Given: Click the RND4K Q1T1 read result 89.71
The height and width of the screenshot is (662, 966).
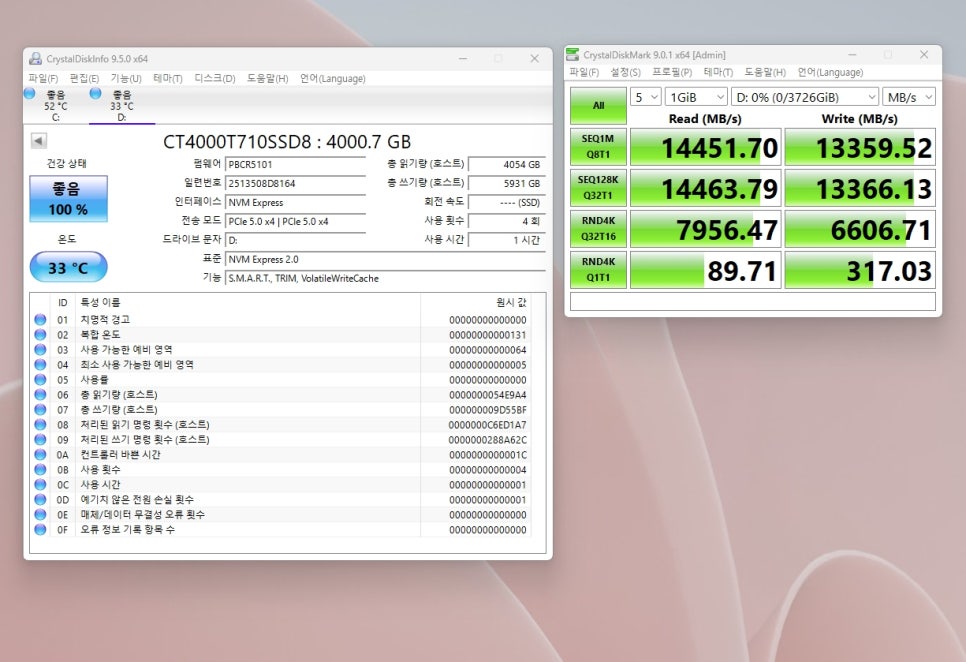Looking at the screenshot, I should [x=705, y=269].
